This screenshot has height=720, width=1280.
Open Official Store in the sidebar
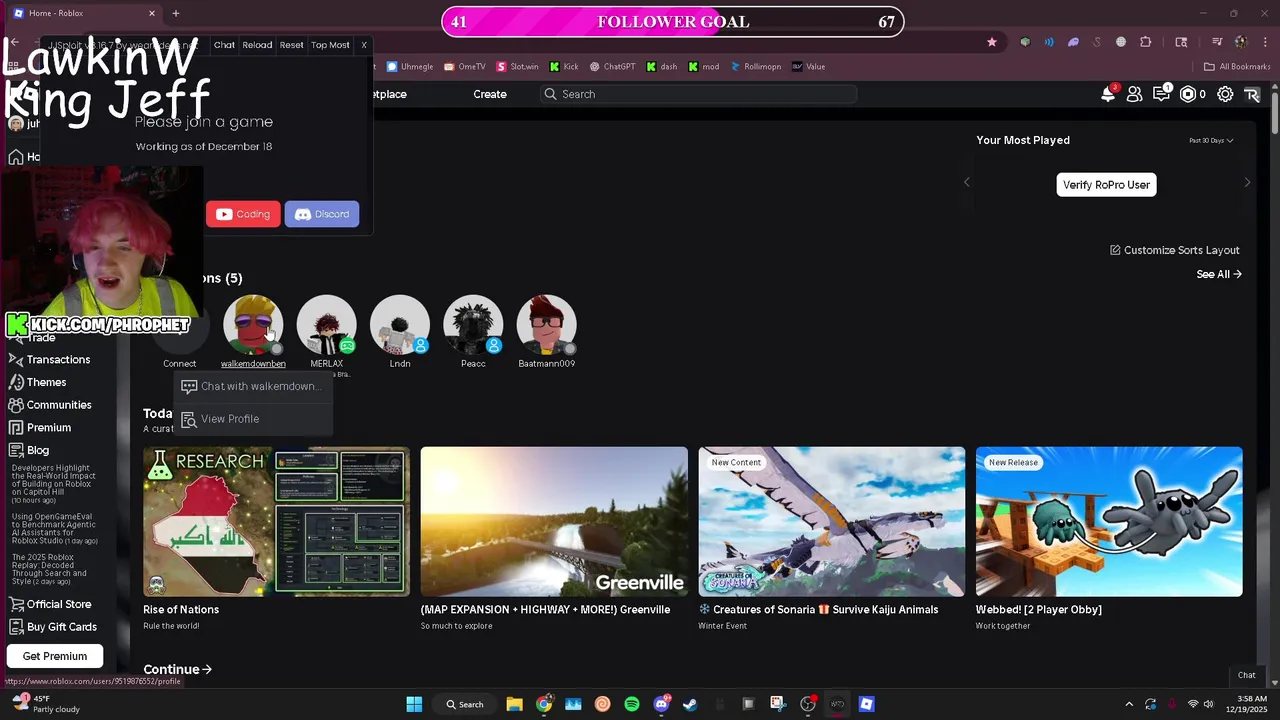[x=50, y=604]
